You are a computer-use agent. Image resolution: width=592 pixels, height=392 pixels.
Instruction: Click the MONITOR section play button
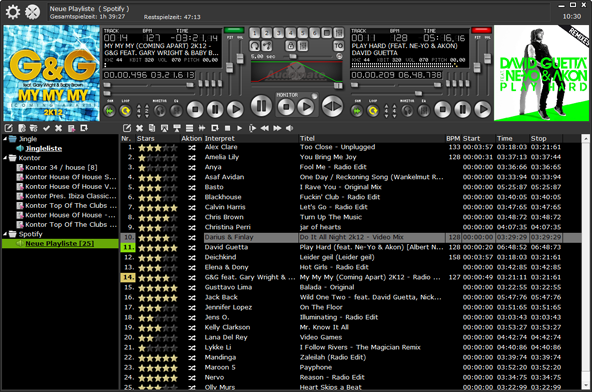pyautogui.click(x=306, y=107)
